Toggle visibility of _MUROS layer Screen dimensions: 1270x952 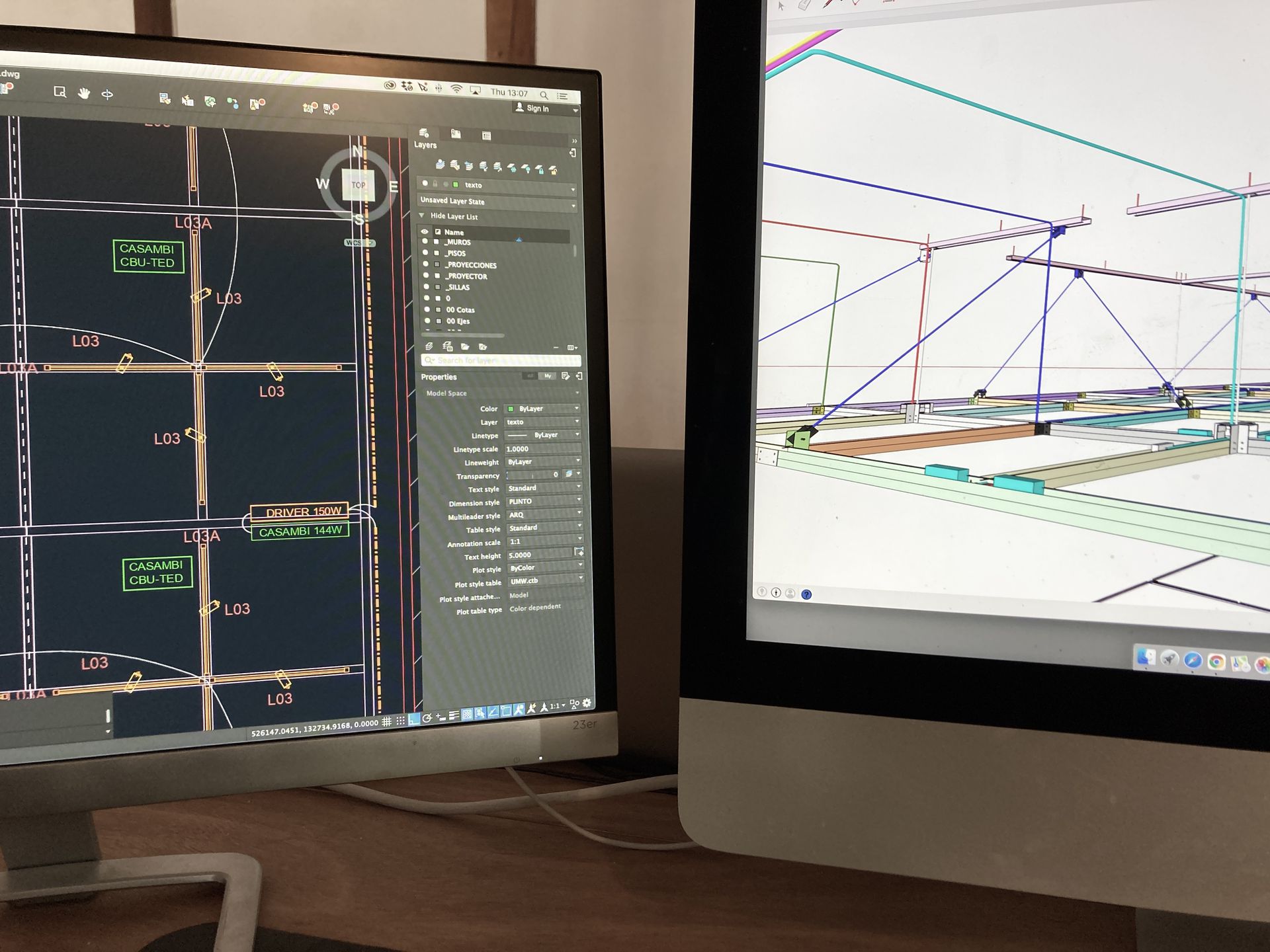click(x=425, y=242)
